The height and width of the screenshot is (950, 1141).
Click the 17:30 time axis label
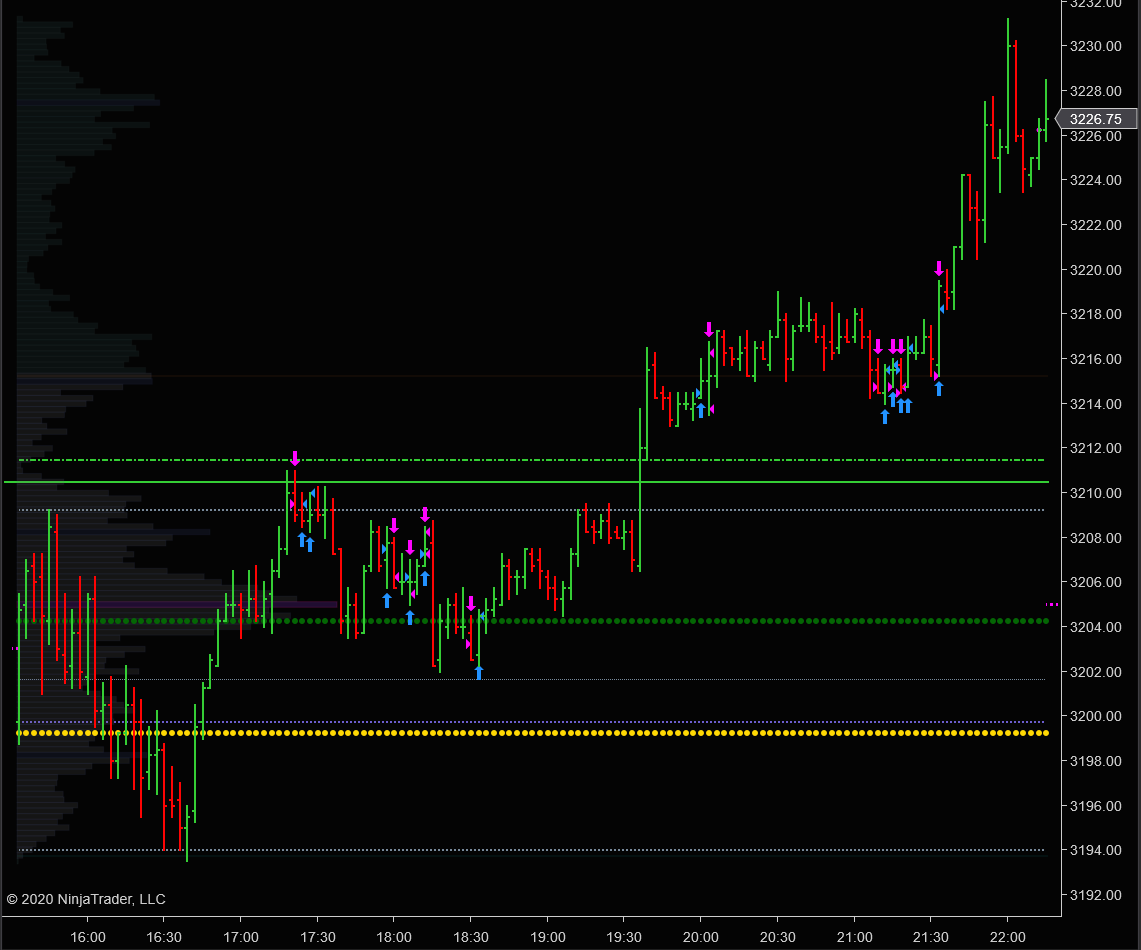317,937
